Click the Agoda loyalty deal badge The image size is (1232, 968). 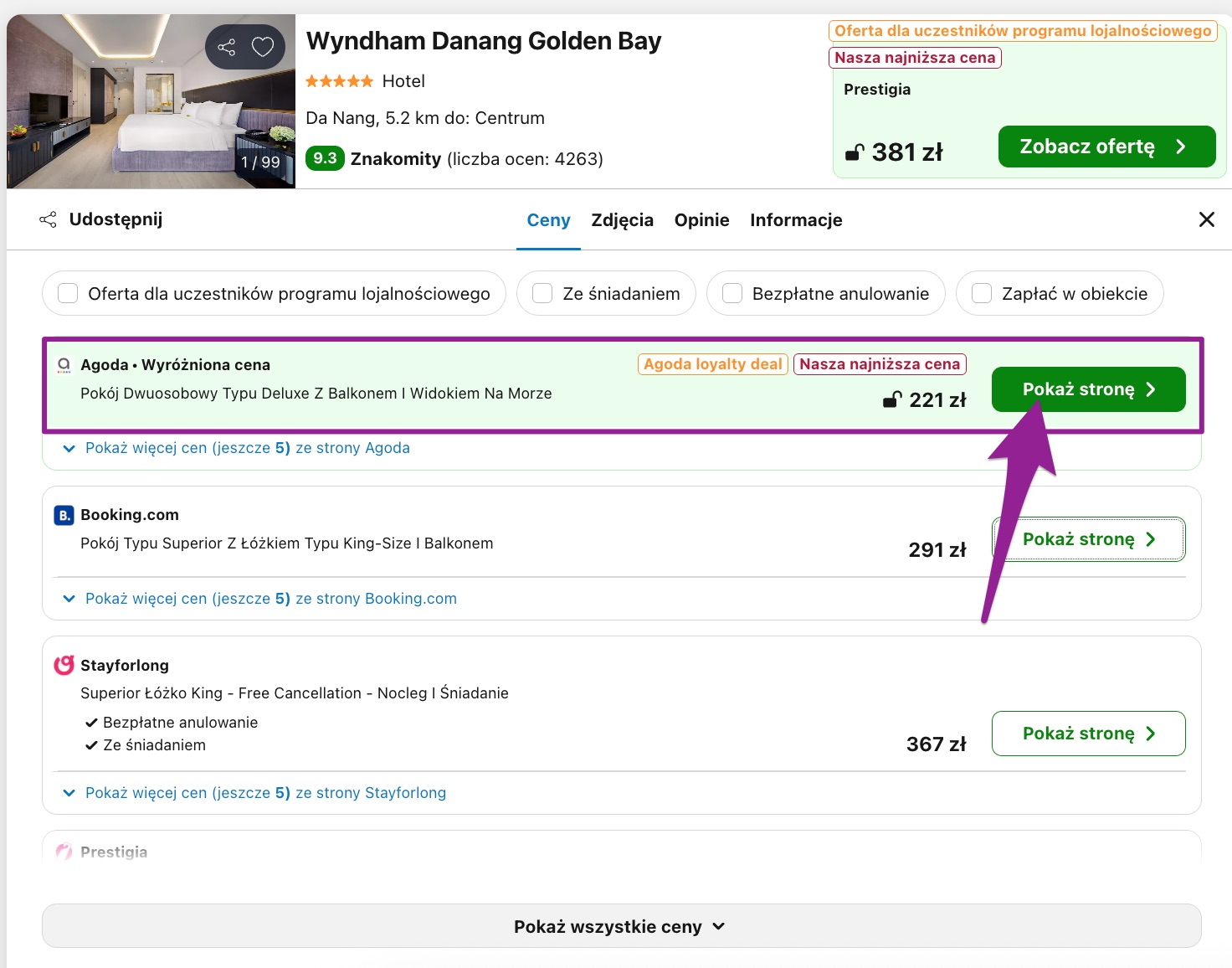click(713, 364)
